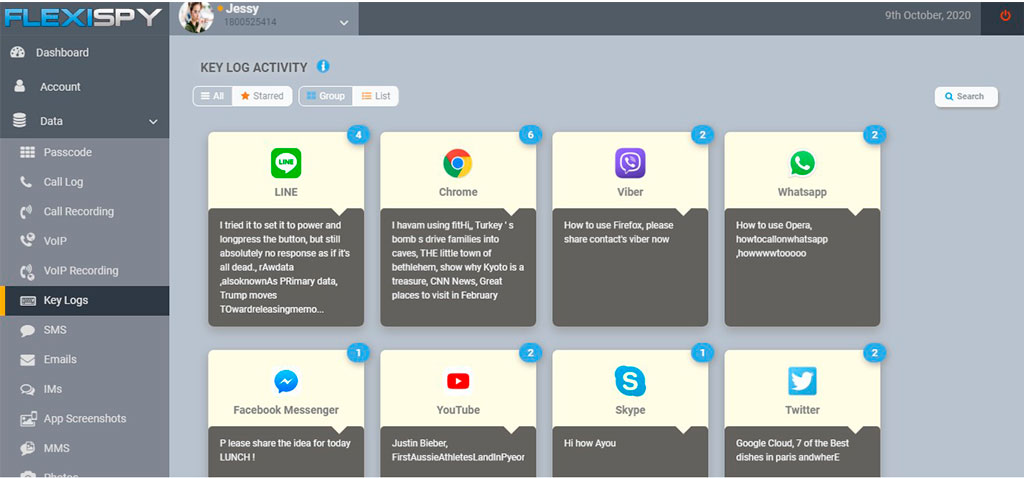Open LINE log text about longpress button

click(285, 267)
